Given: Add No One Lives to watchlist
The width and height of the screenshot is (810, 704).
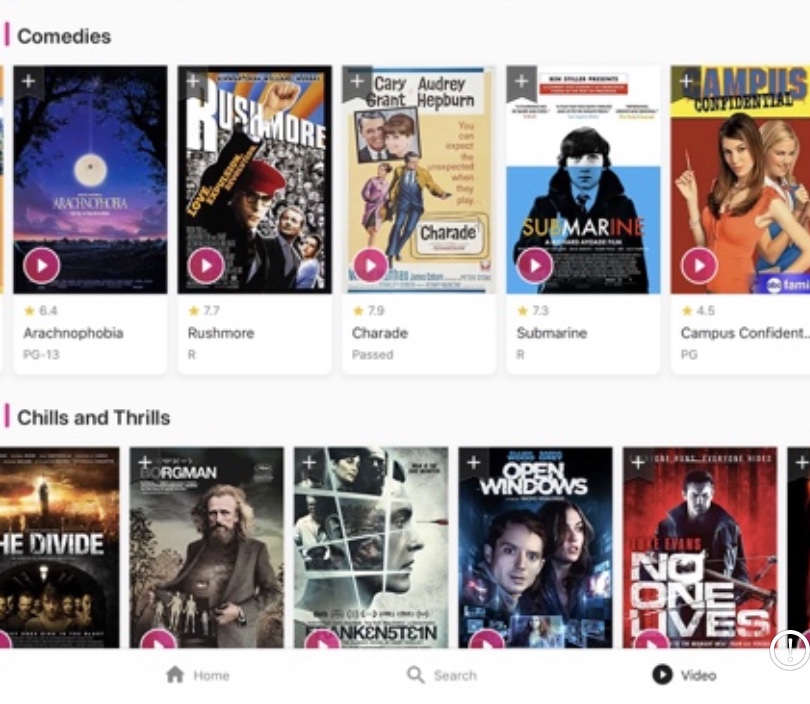Looking at the screenshot, I should tap(637, 462).
